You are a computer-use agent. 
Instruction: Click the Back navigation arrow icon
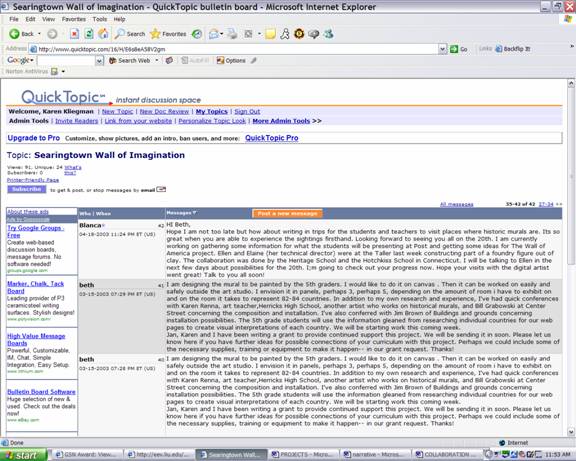coord(14,34)
